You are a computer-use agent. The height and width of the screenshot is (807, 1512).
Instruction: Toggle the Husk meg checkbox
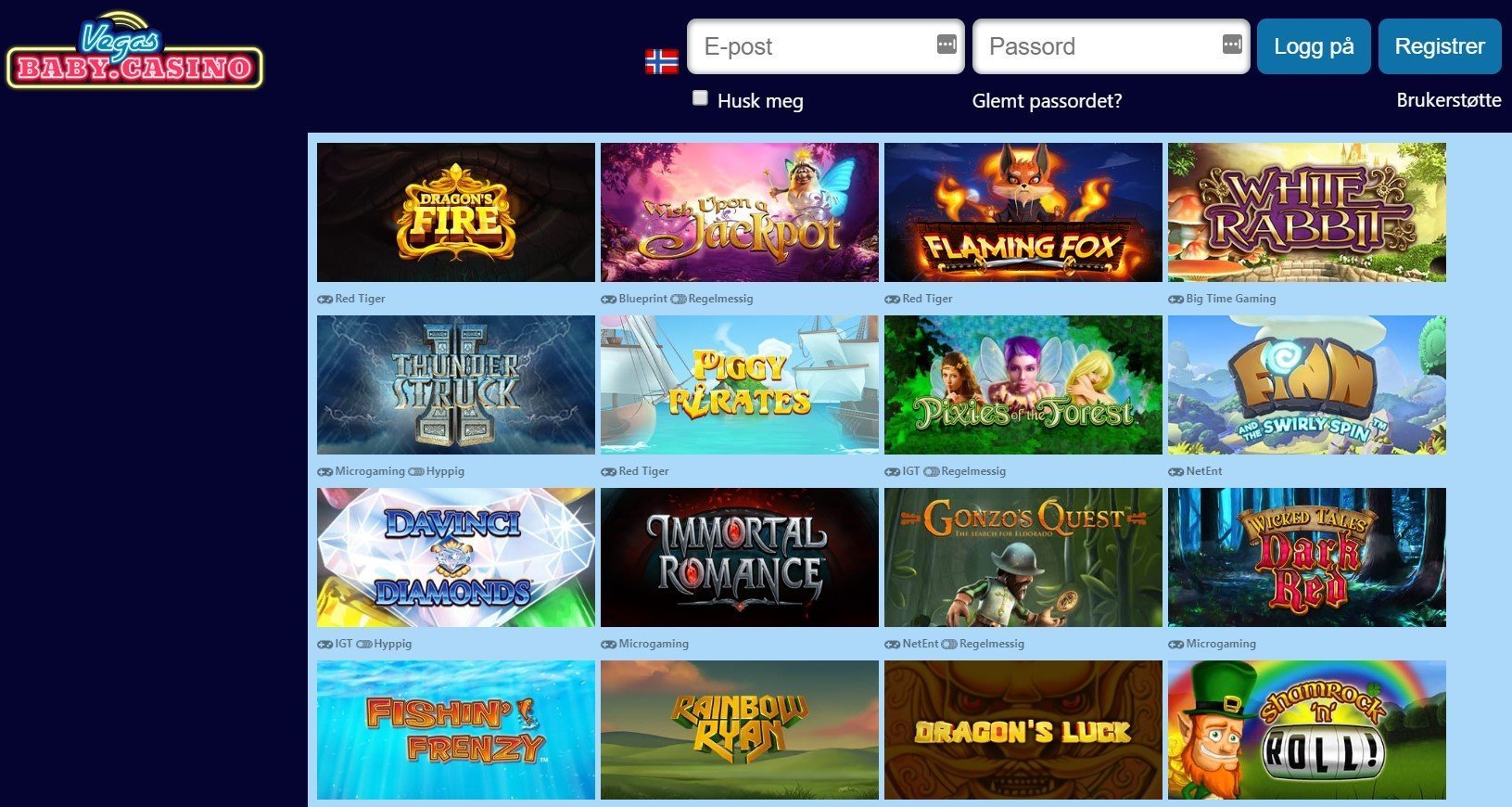pyautogui.click(x=700, y=98)
